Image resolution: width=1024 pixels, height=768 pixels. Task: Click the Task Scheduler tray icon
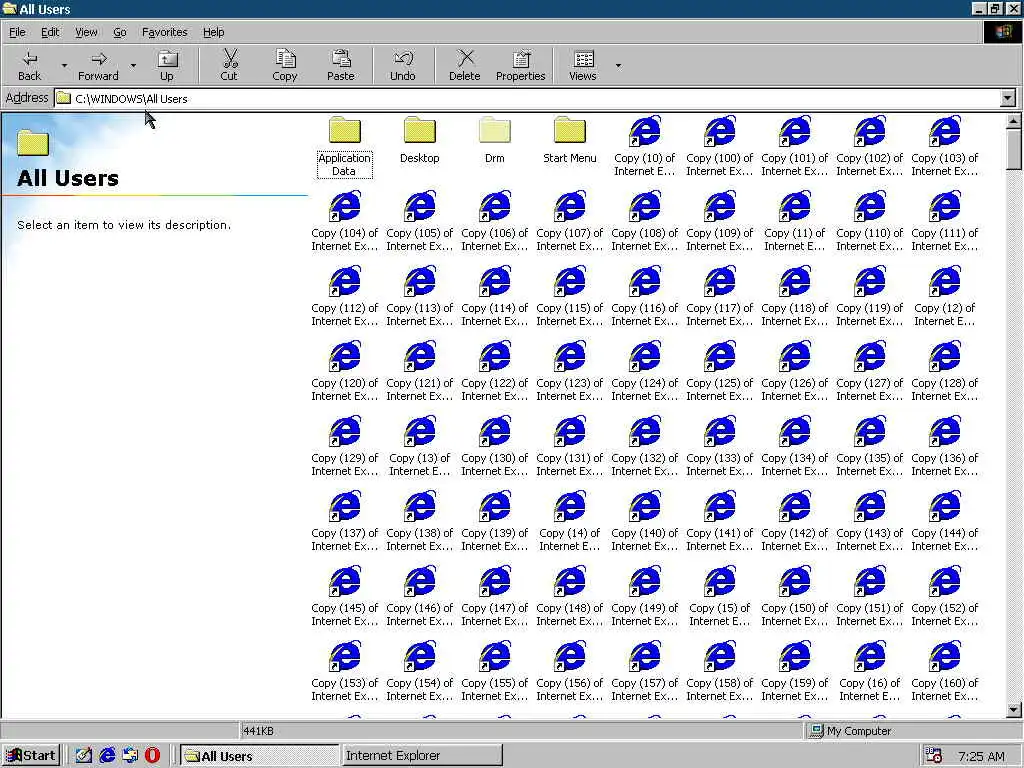[934, 756]
